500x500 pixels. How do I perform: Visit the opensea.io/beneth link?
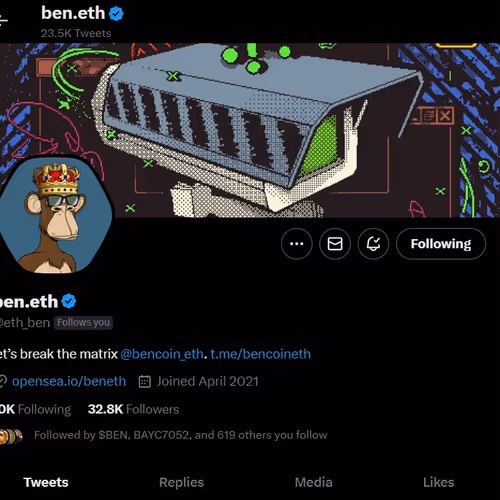tap(69, 381)
